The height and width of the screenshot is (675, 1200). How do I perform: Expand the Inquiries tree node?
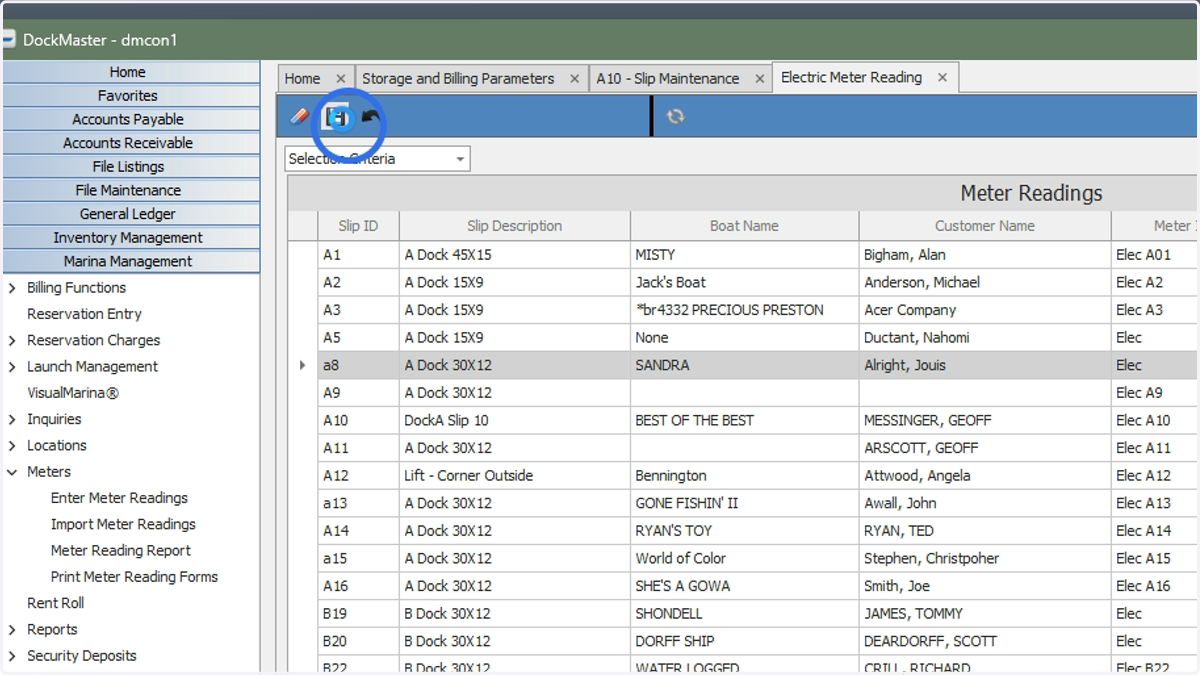click(12, 420)
